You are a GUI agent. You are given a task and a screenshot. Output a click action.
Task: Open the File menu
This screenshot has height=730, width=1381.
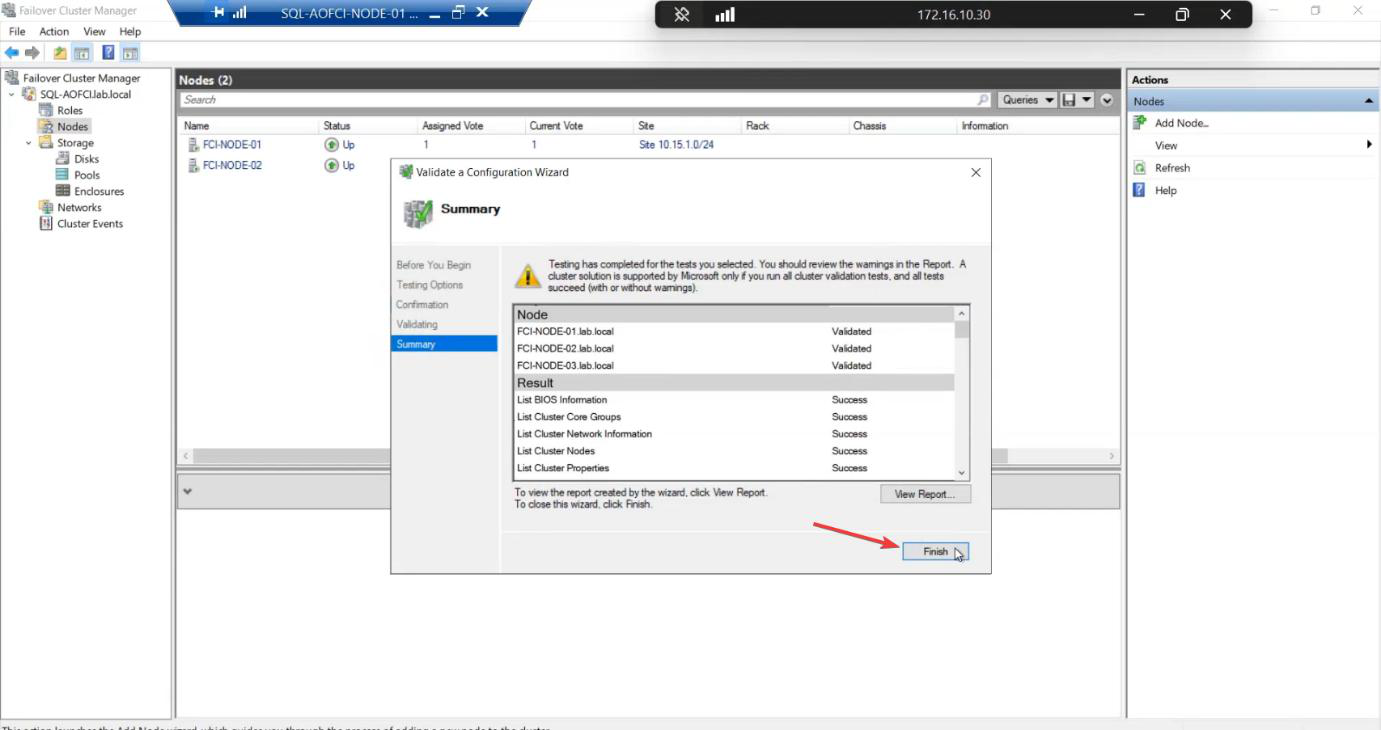(17, 32)
